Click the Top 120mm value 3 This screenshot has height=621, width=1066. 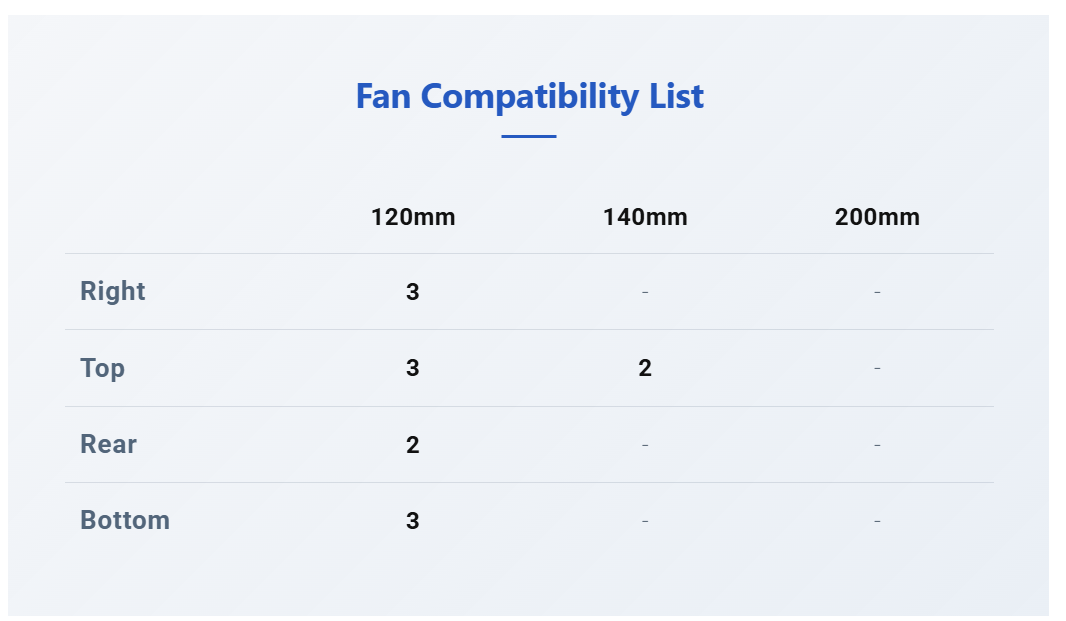413,368
